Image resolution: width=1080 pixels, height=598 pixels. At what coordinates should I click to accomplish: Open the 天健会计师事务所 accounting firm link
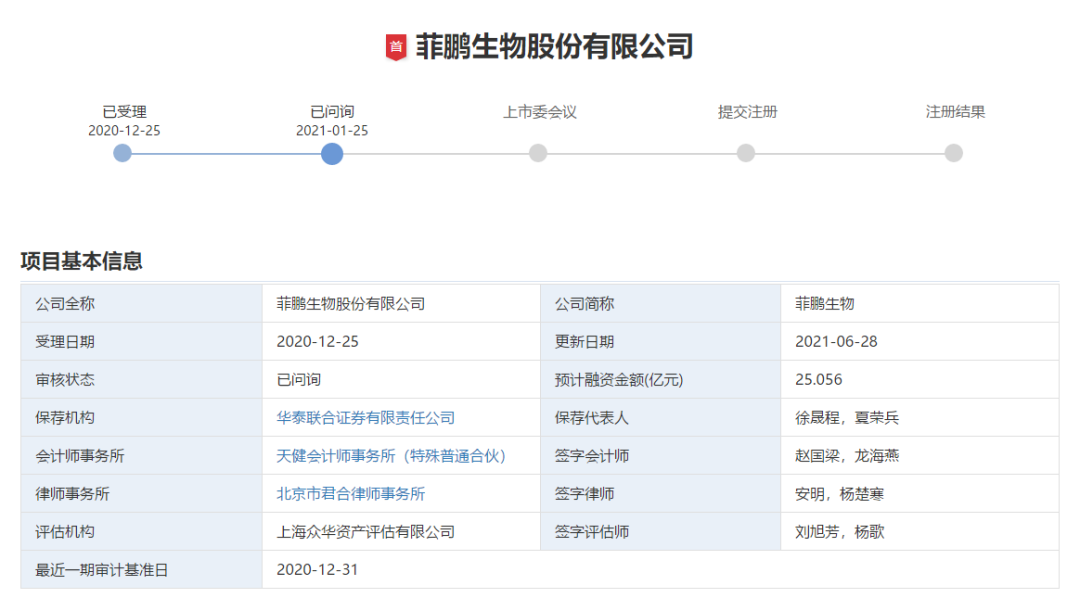click(391, 455)
